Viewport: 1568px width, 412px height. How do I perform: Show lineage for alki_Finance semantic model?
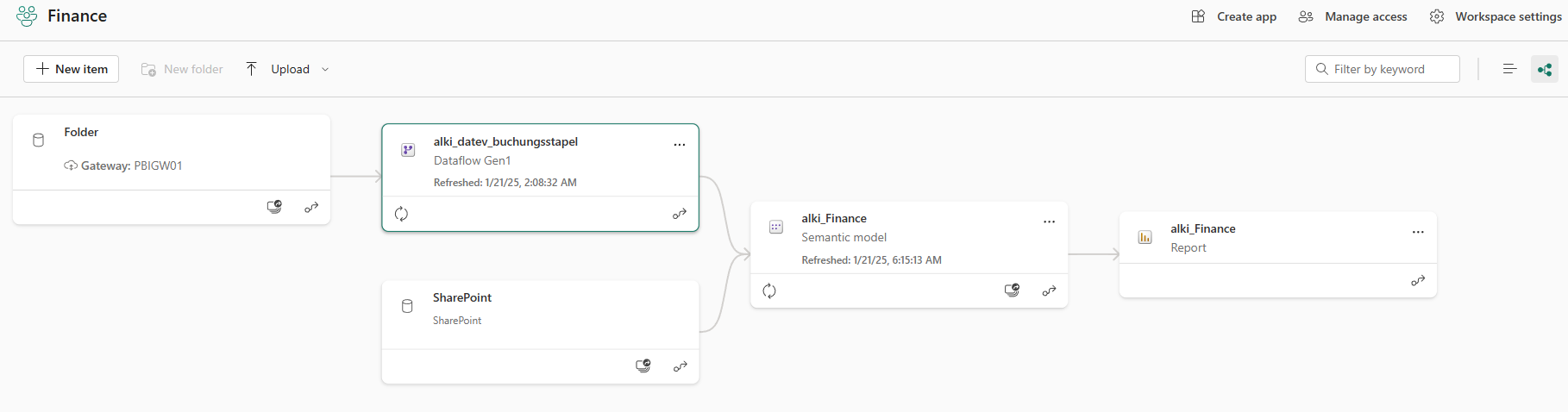(x=1049, y=291)
